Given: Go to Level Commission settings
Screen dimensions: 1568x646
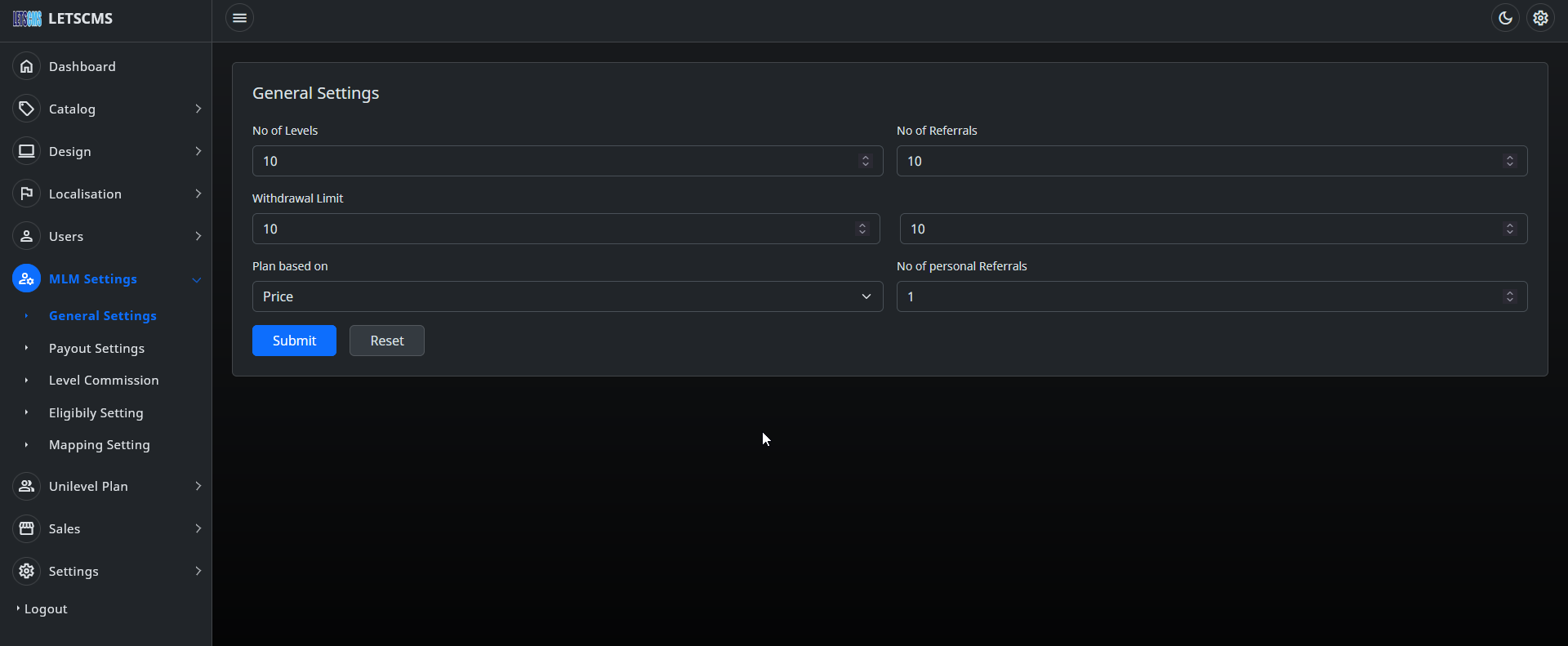Looking at the screenshot, I should point(104,381).
